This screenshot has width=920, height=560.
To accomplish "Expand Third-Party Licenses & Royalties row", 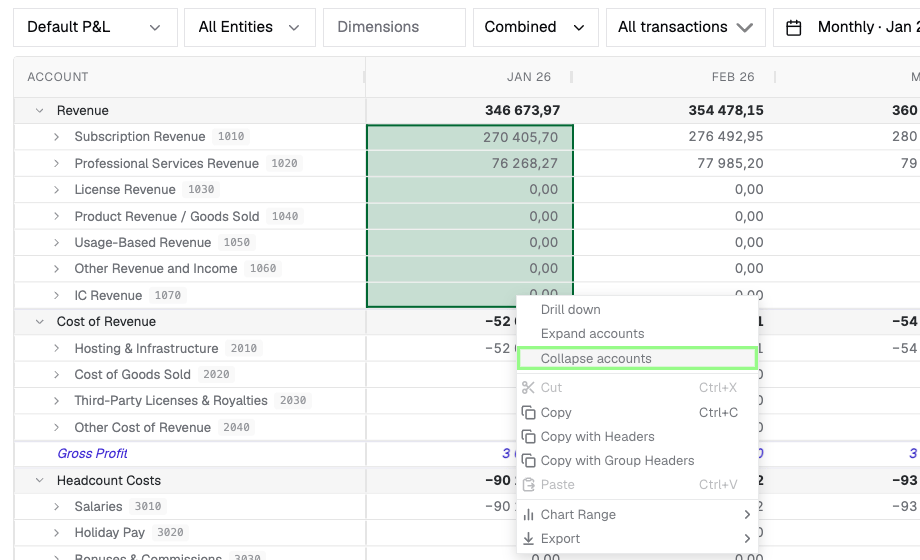I will tap(56, 401).
